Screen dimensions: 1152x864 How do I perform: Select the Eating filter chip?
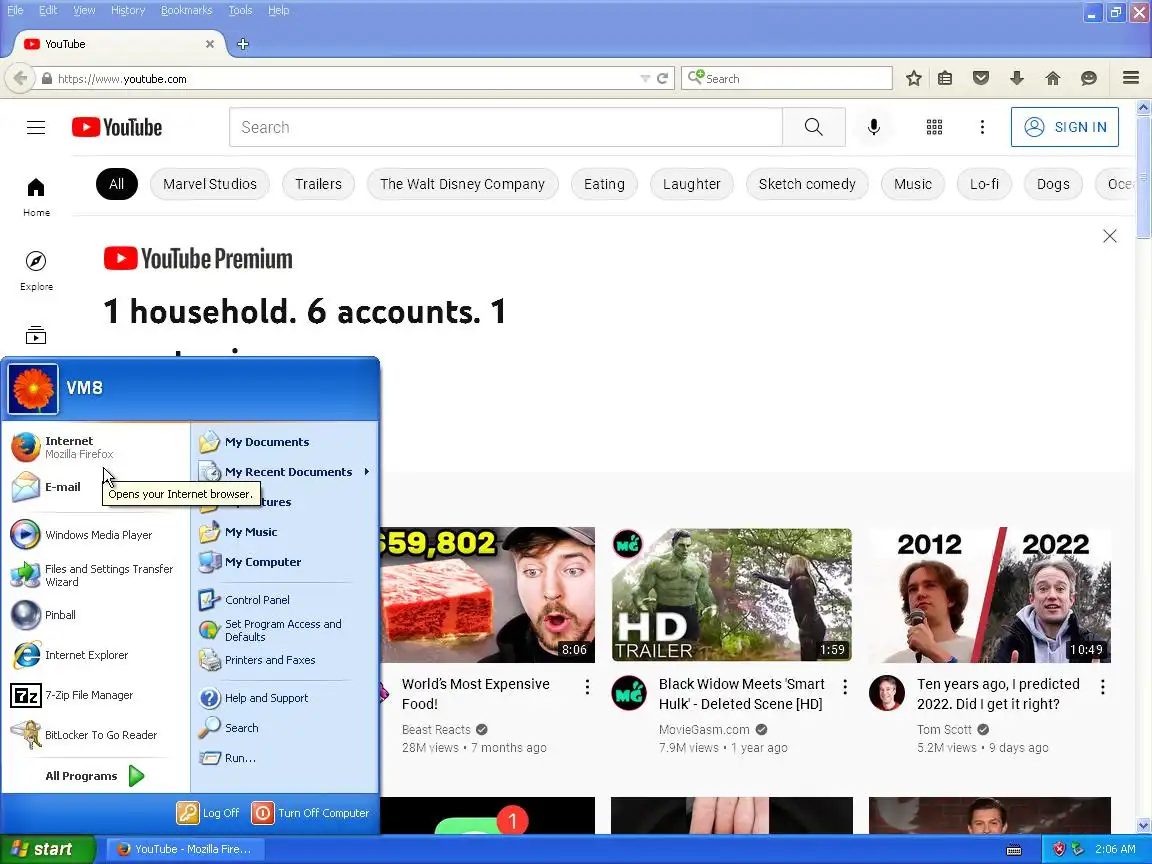pyautogui.click(x=604, y=184)
